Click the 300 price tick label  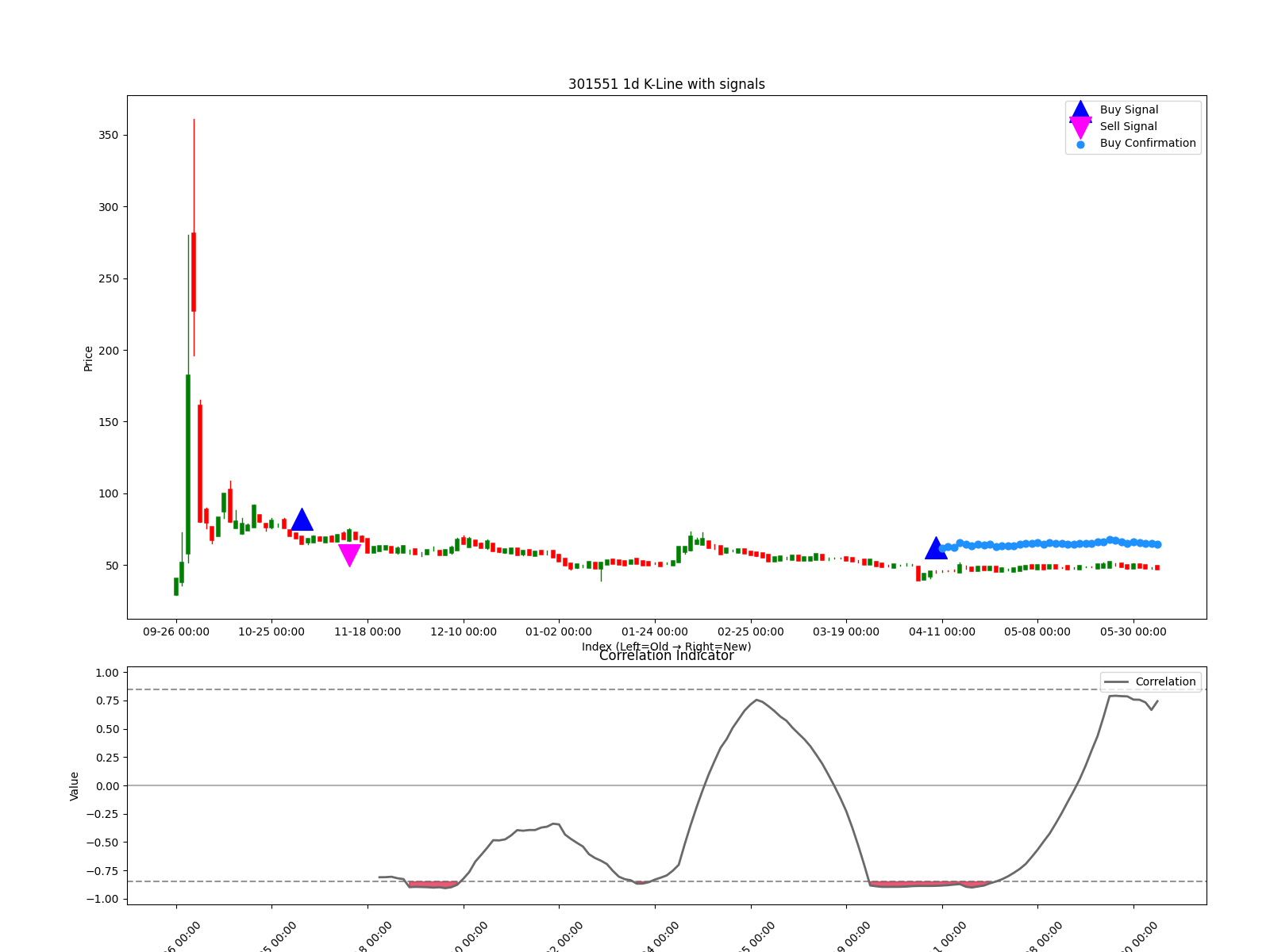tap(109, 207)
